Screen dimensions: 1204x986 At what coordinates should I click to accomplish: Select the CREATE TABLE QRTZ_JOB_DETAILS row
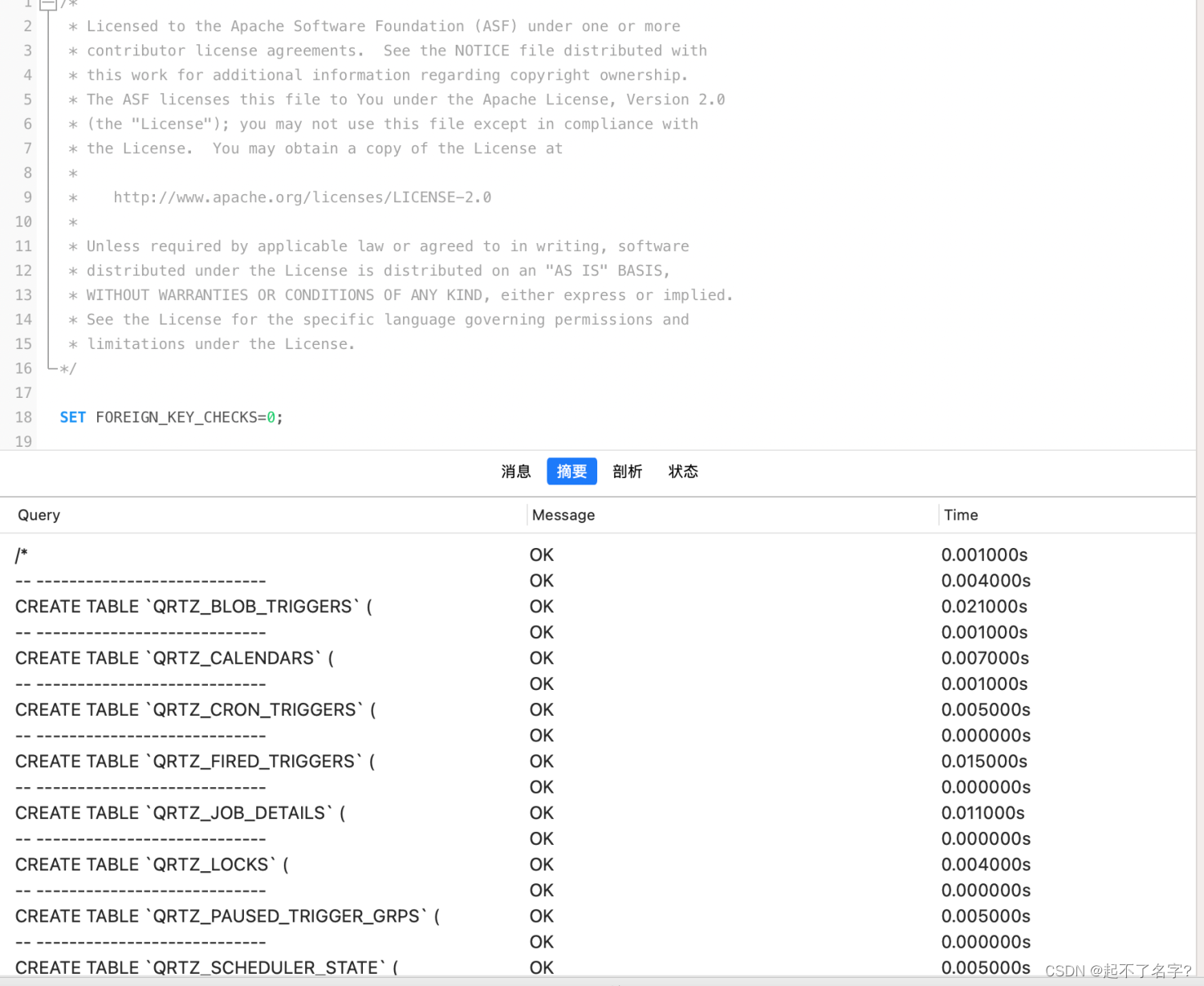pos(179,813)
